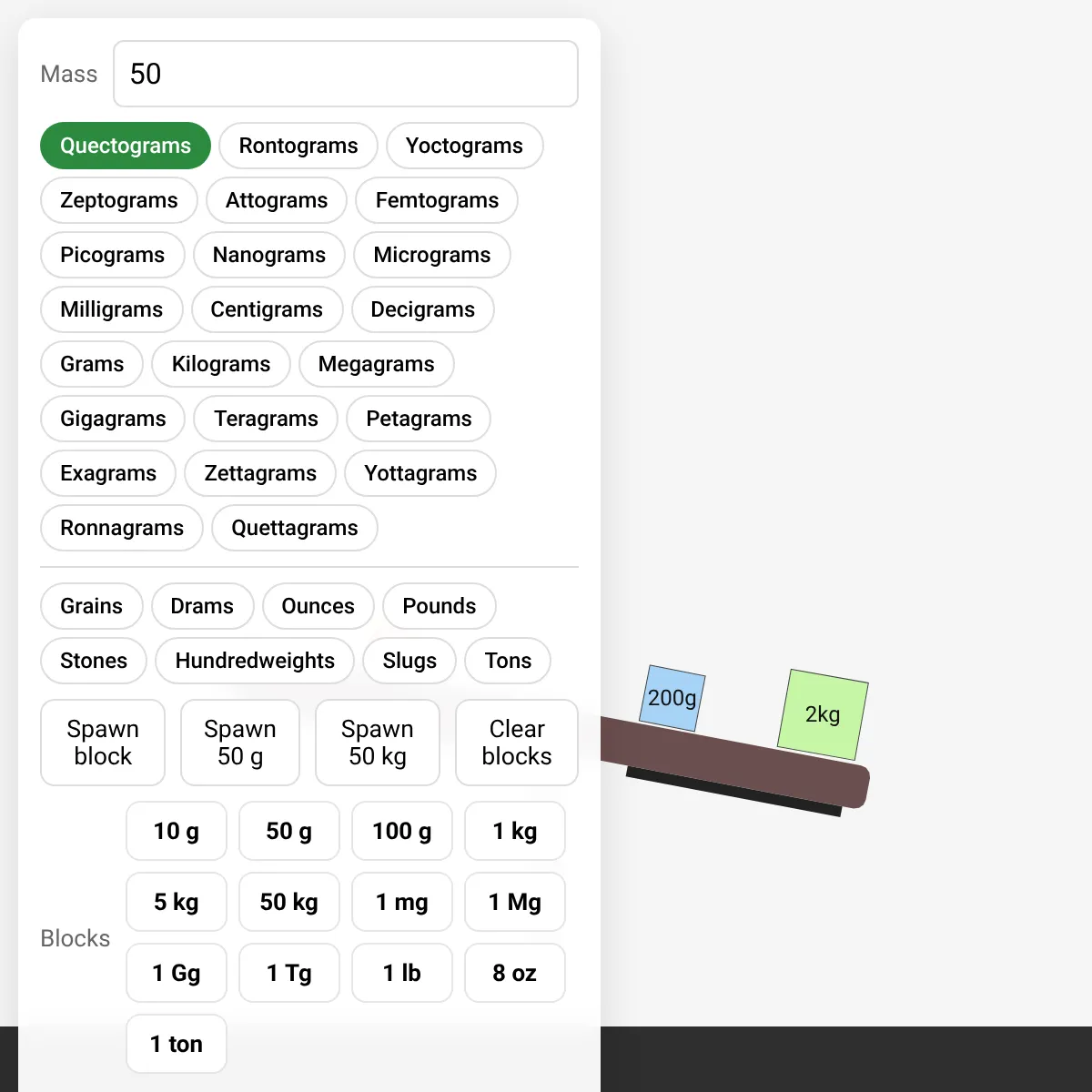1092x1092 pixels.
Task: Choose the Hundredweights unit chip
Action: coord(255,661)
